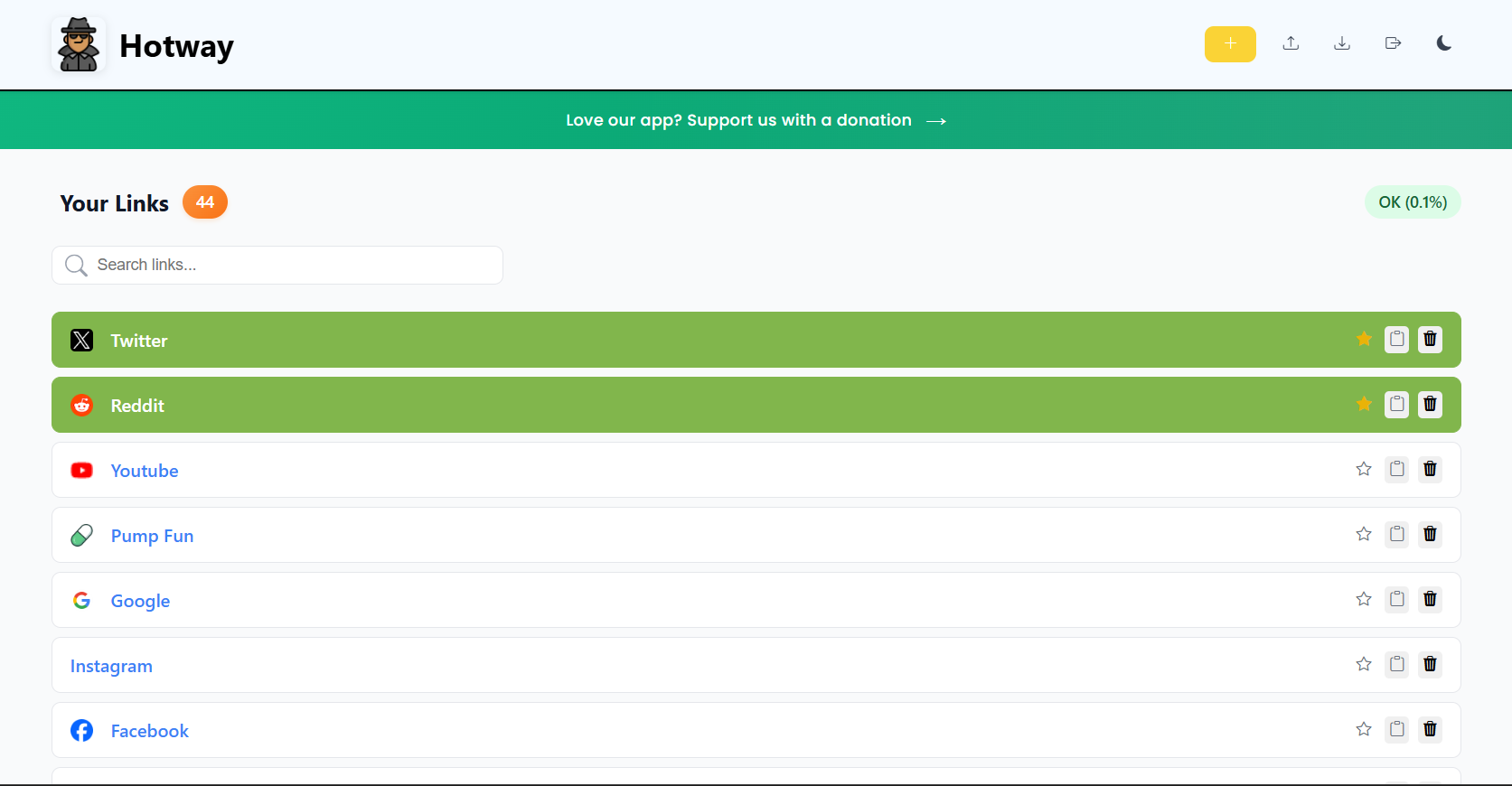Copy the Google link to clipboard
The height and width of the screenshot is (786, 1512).
tap(1397, 599)
